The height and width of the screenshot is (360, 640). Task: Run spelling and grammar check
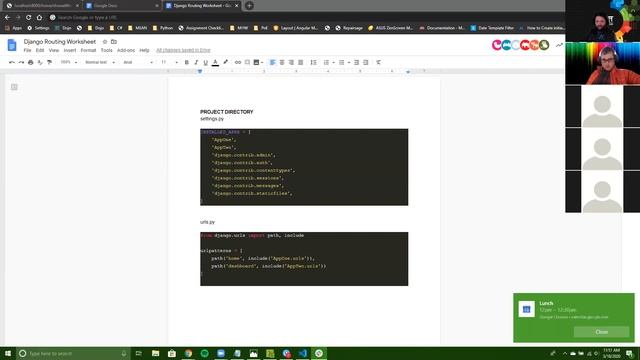click(x=40, y=62)
